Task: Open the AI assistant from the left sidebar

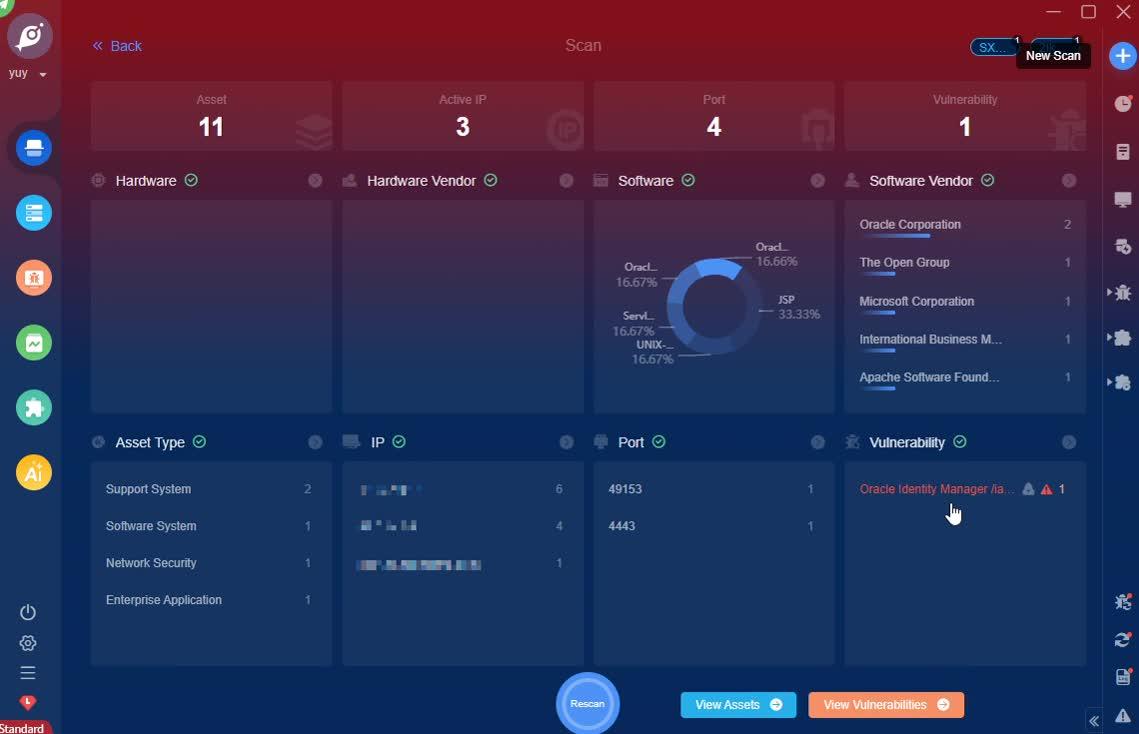Action: point(33,472)
